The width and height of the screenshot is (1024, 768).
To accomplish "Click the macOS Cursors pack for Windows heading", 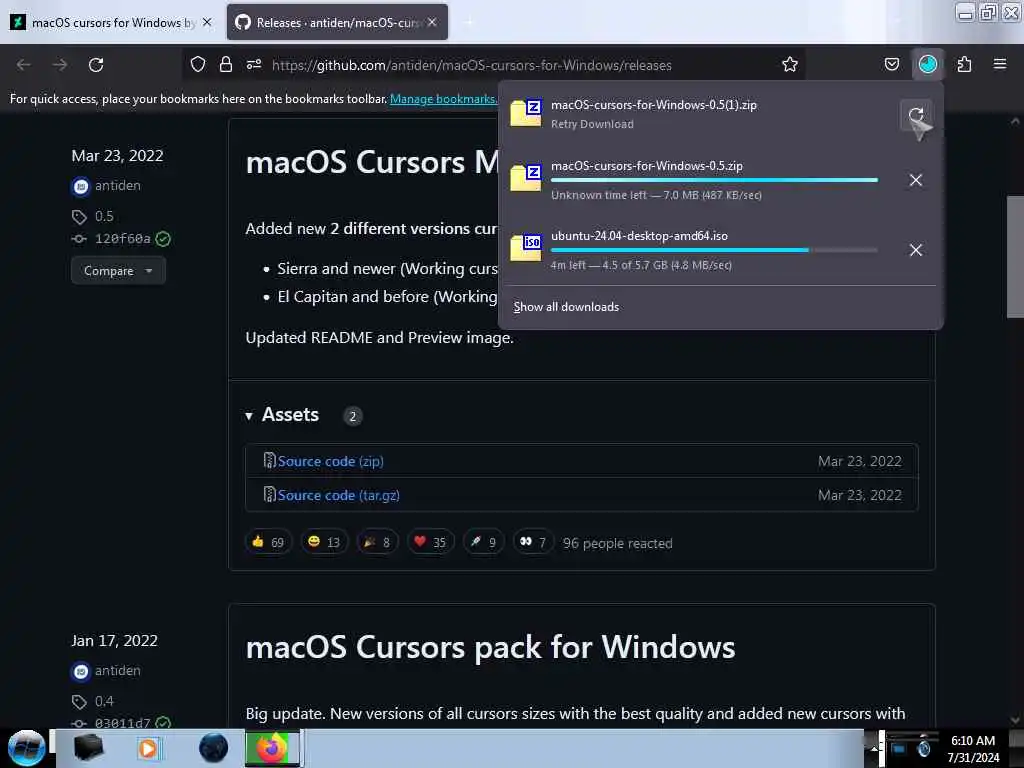I will pos(490,647).
